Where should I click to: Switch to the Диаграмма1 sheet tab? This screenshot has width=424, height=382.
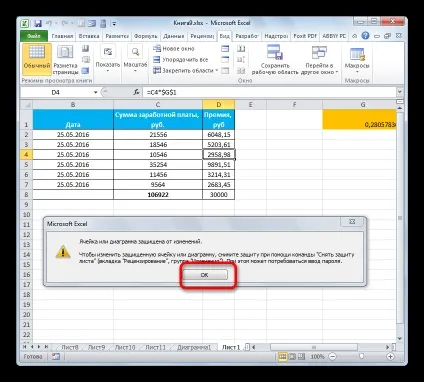point(194,347)
